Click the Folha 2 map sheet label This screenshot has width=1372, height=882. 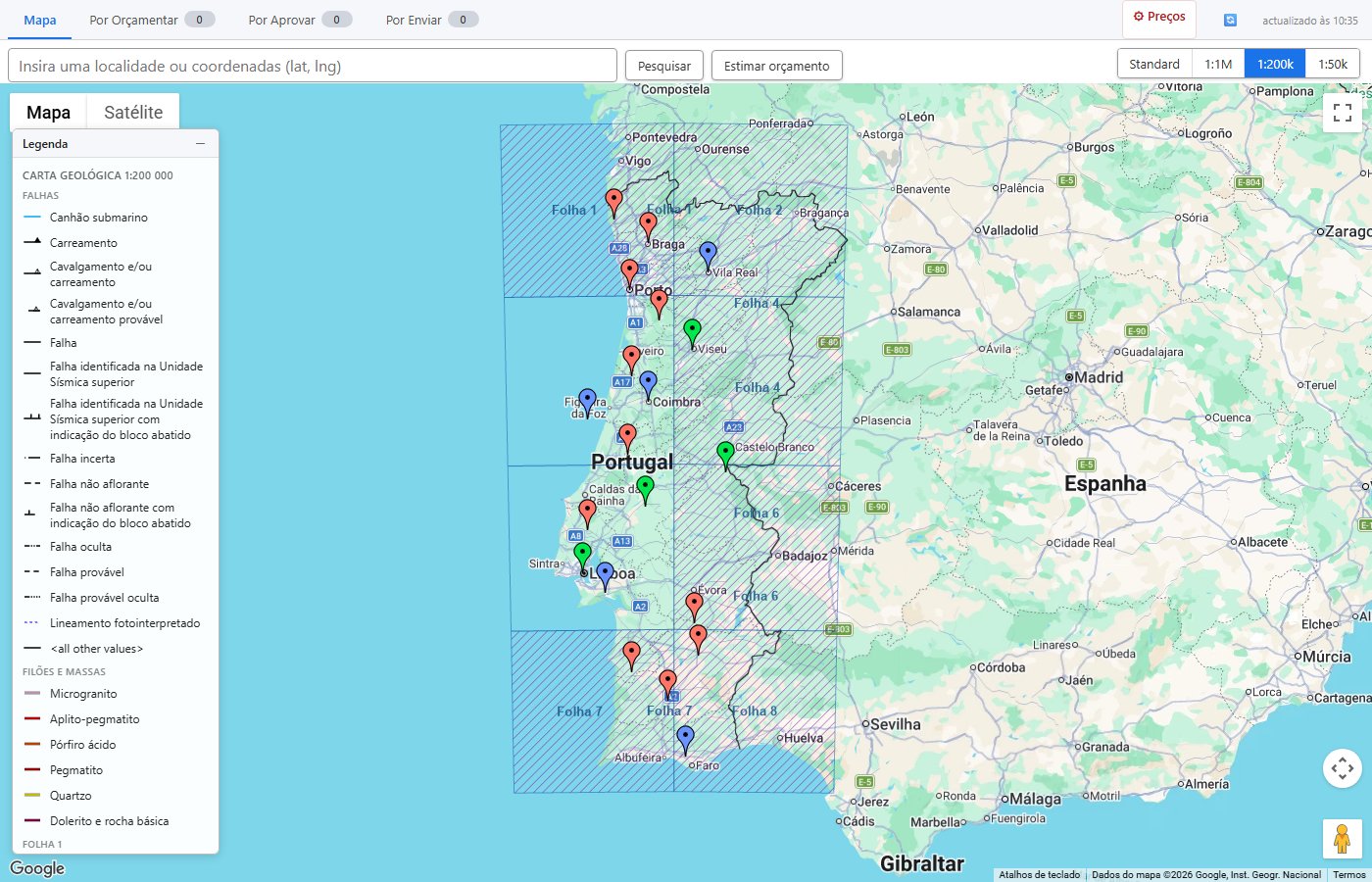tap(759, 210)
